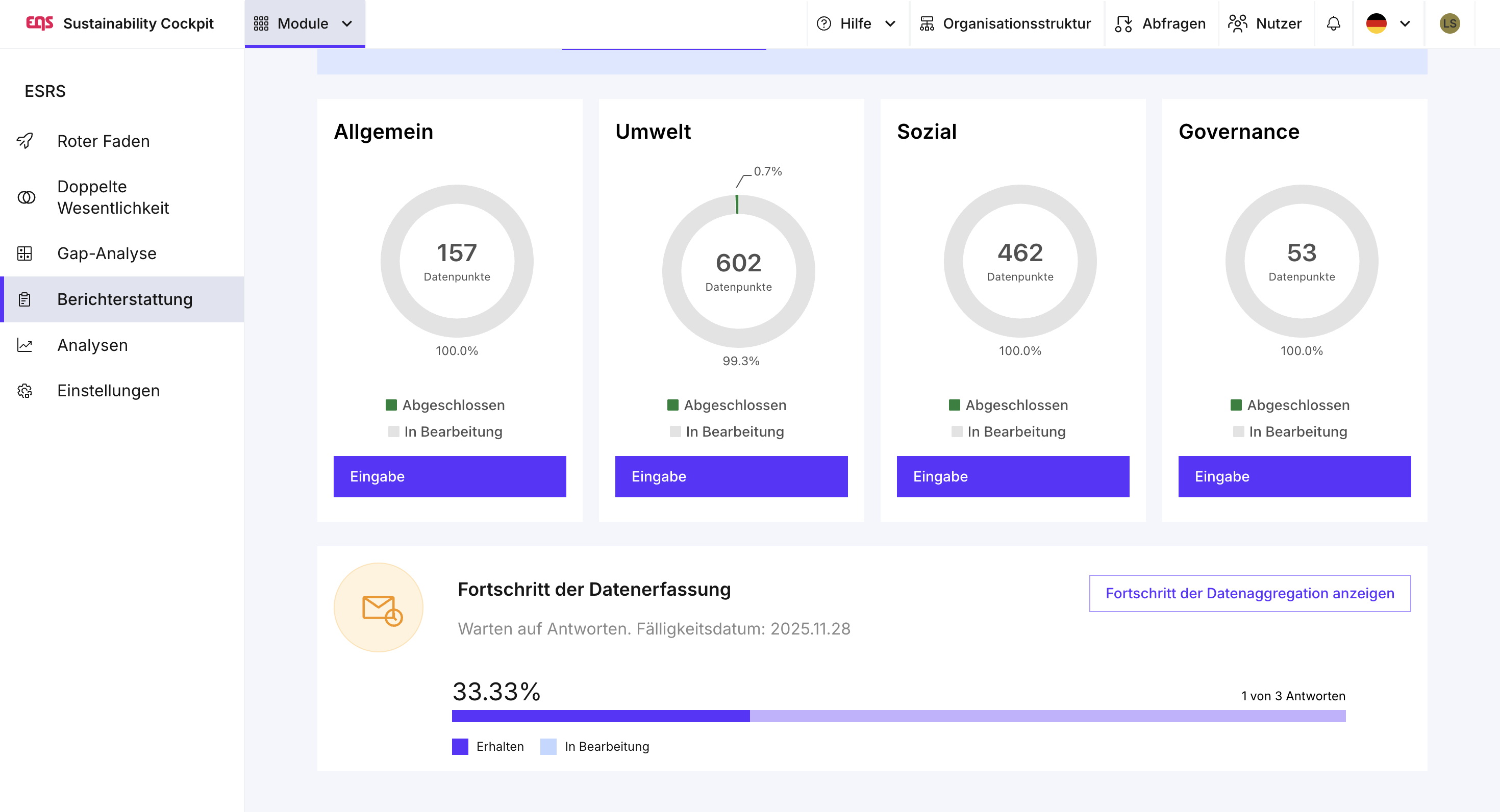This screenshot has height=812, width=1500.
Task: Toggle In Bearbeitung legend in Umwelt chart
Action: [x=727, y=432]
